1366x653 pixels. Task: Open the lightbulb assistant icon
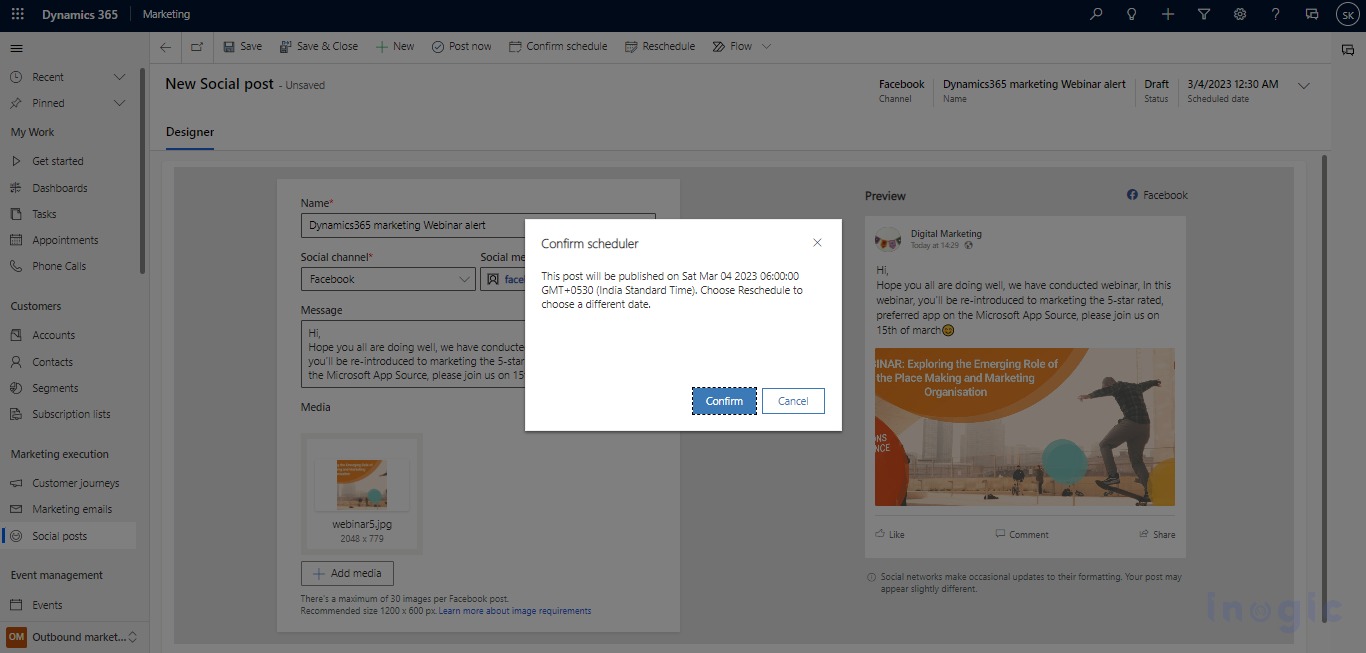pos(1132,15)
